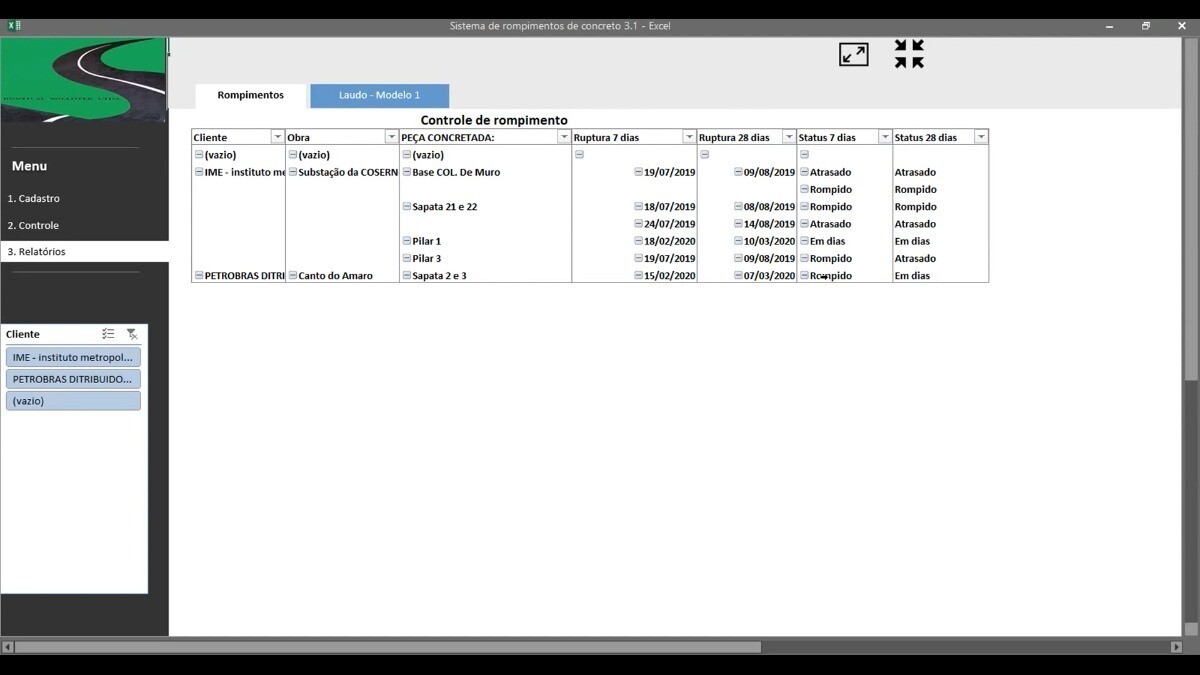Open 2. Controle menu item
Image resolution: width=1200 pixels, height=675 pixels.
point(33,225)
